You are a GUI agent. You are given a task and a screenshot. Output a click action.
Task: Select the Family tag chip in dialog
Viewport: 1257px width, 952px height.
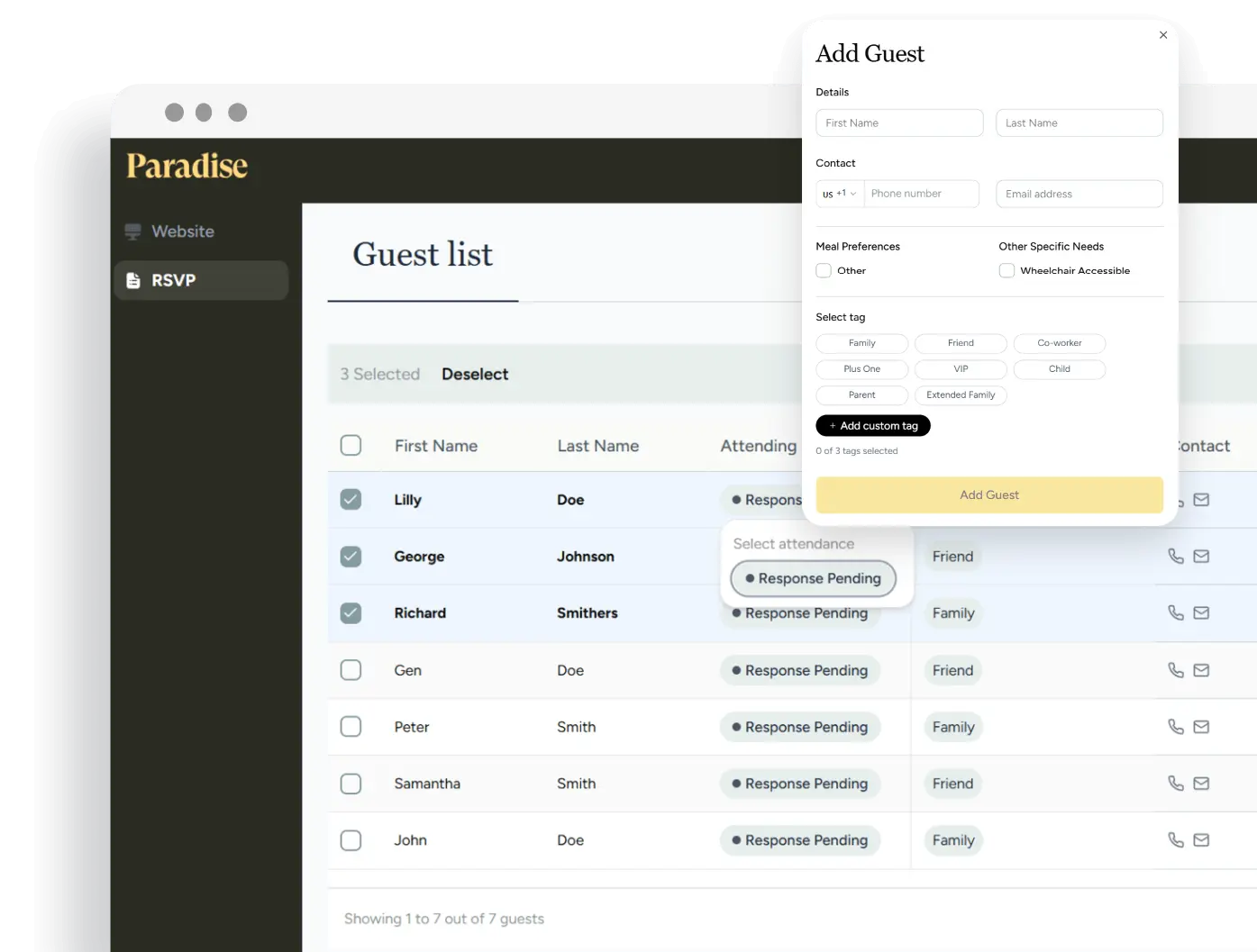pyautogui.click(x=862, y=343)
